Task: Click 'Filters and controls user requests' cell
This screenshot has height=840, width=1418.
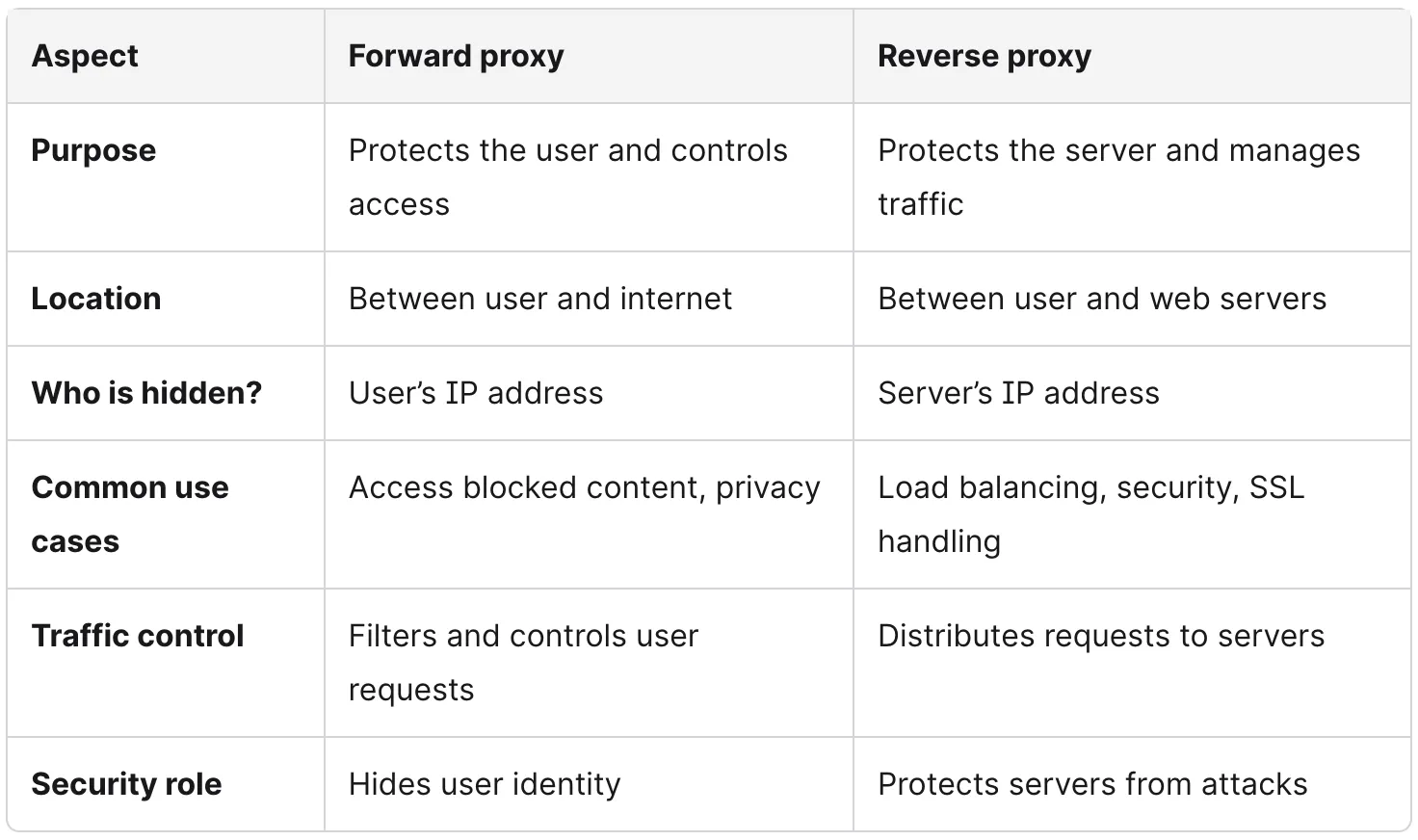Action: point(523,663)
